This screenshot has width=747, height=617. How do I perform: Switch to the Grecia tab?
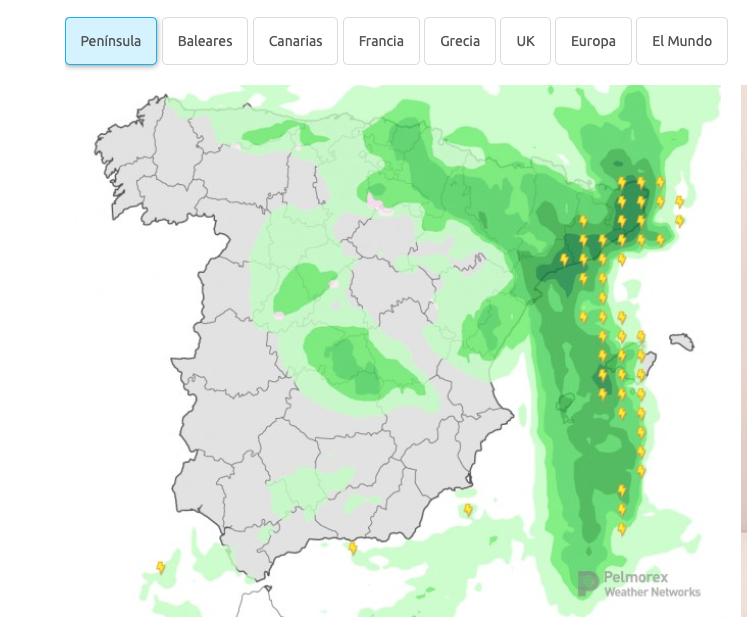[x=460, y=41]
